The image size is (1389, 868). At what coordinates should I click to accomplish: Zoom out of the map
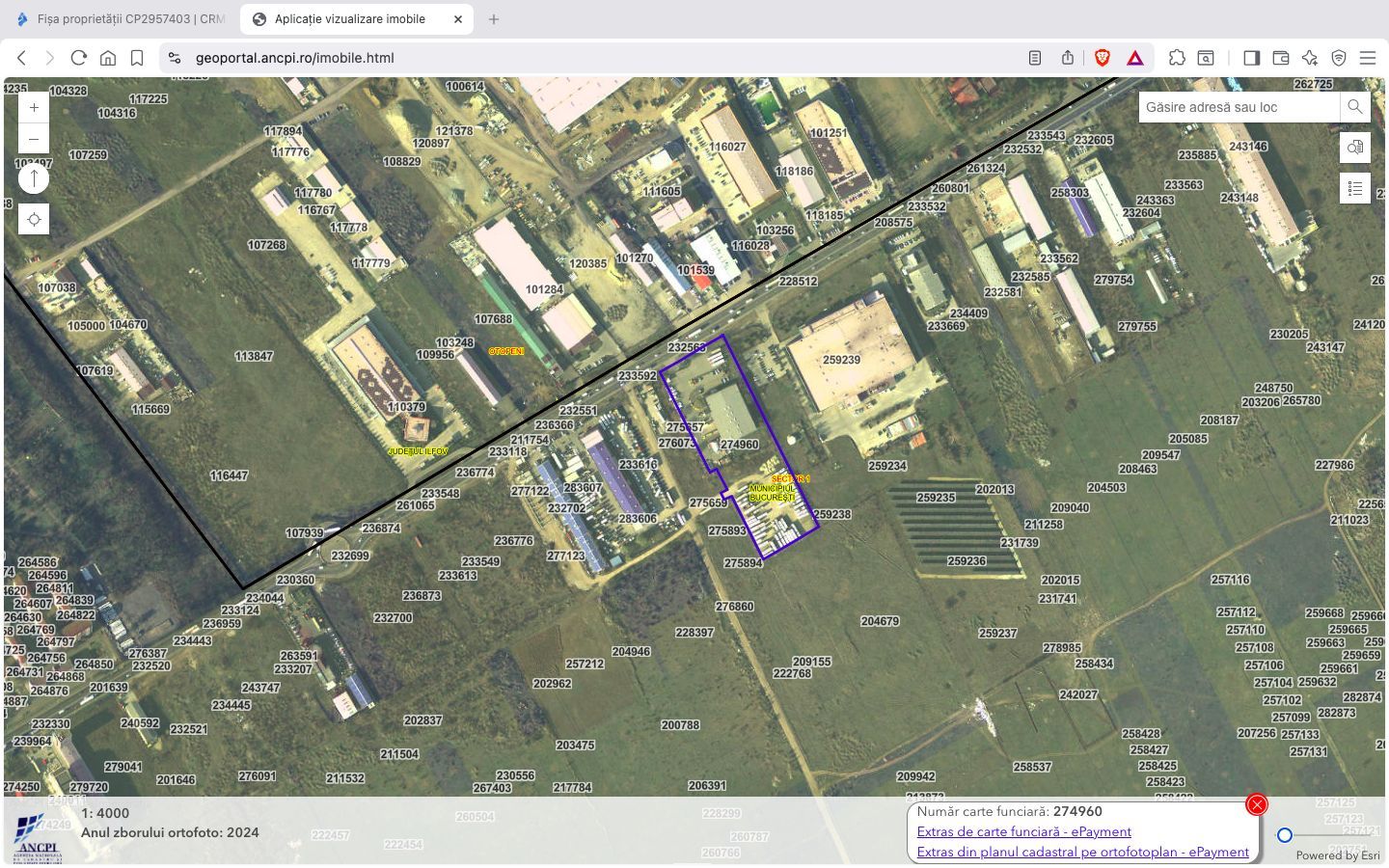(34, 139)
